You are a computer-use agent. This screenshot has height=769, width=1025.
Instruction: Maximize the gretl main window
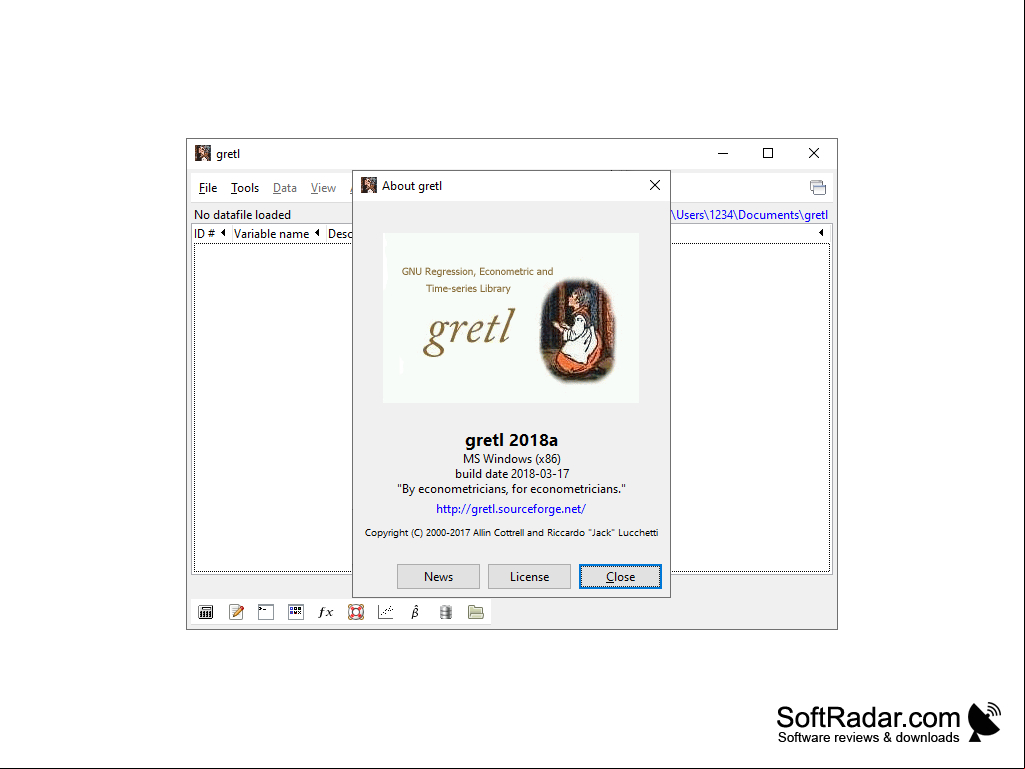768,153
